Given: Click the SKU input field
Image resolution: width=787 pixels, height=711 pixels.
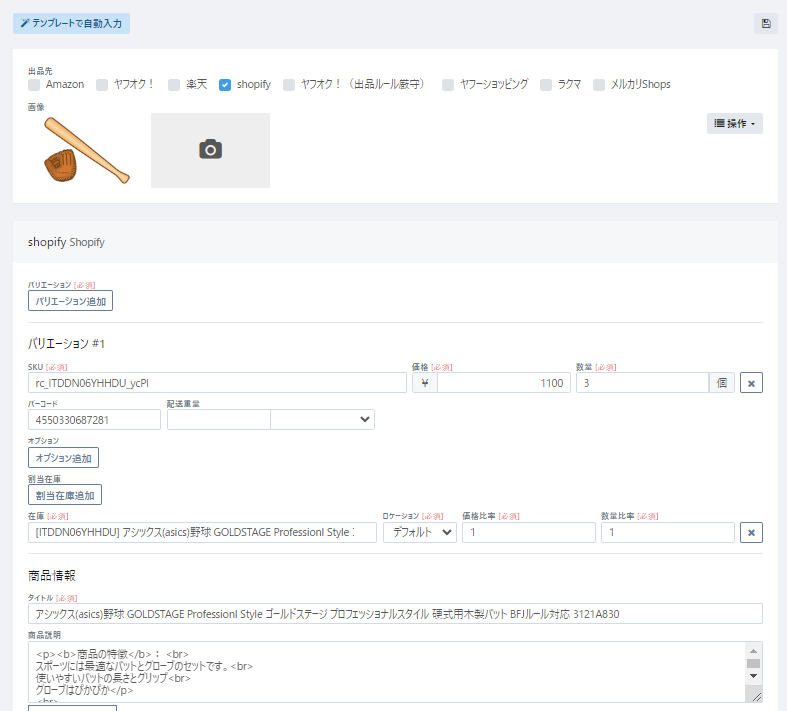Looking at the screenshot, I should click(x=217, y=383).
